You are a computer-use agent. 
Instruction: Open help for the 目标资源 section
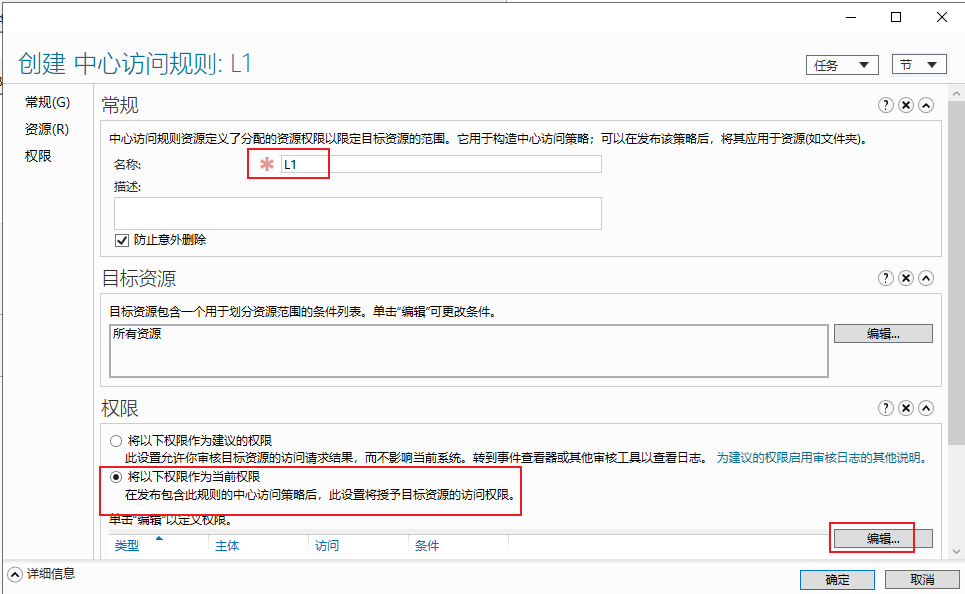(885, 278)
